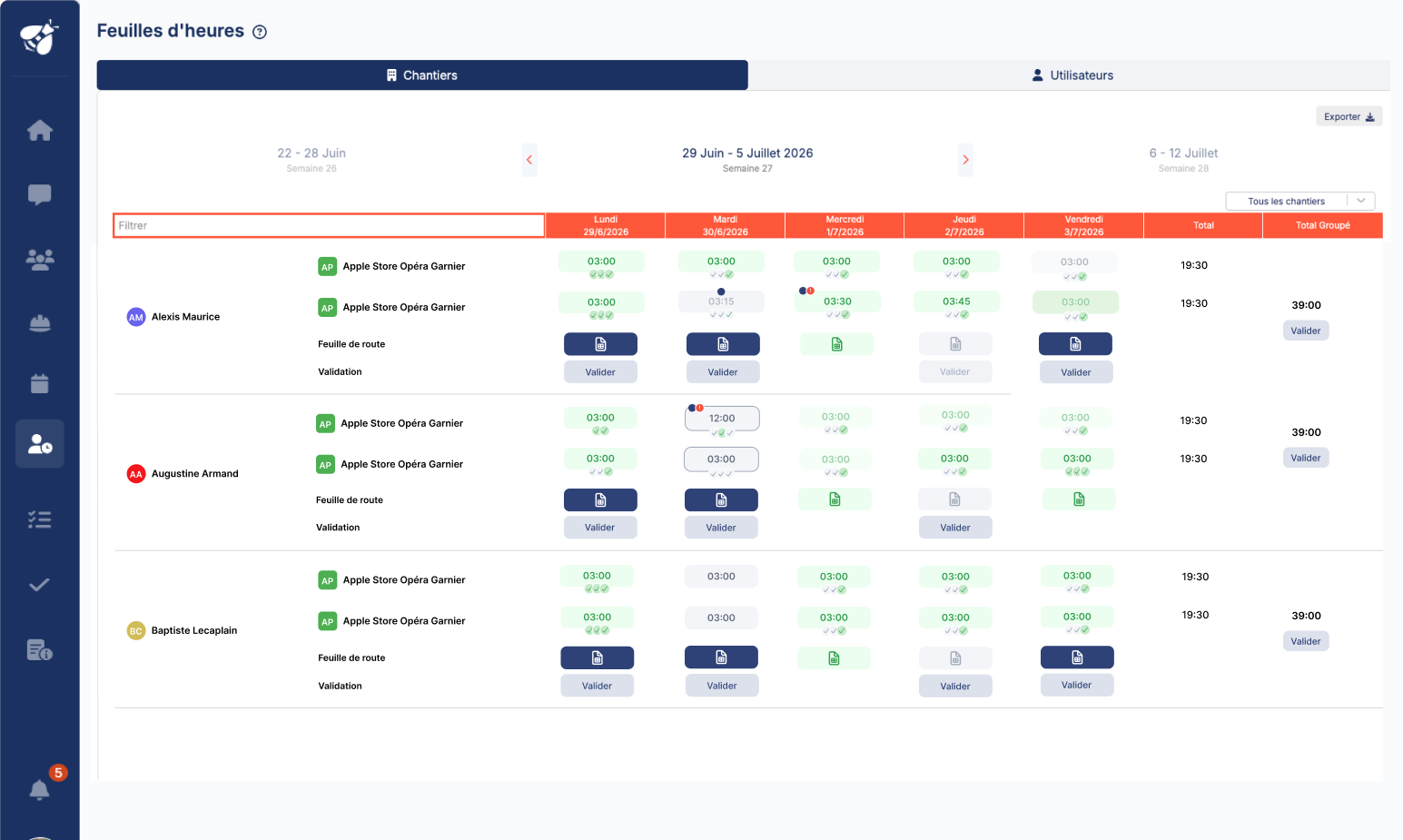
Task: Jump to week 6 - 12 Juillet
Action: pos(1183,159)
